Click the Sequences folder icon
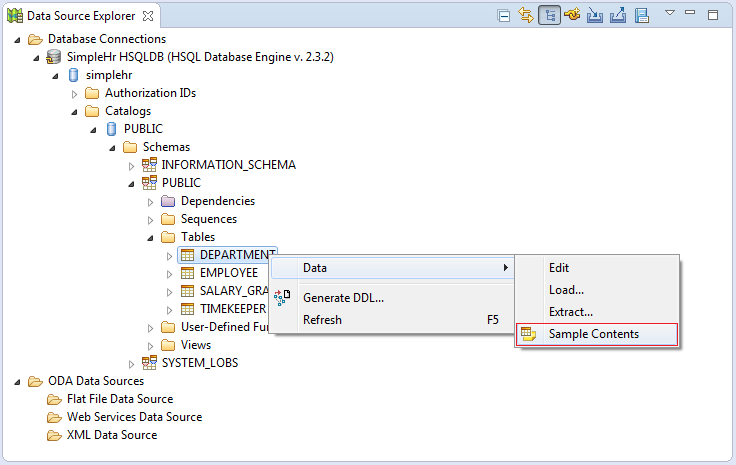The image size is (736, 465). (x=168, y=219)
